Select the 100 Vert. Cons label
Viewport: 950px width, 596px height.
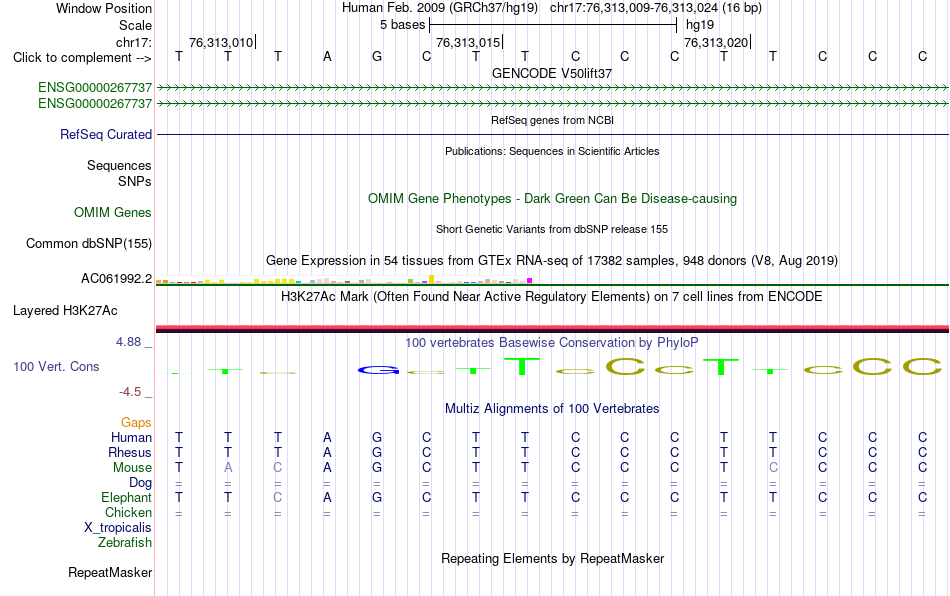[56, 366]
